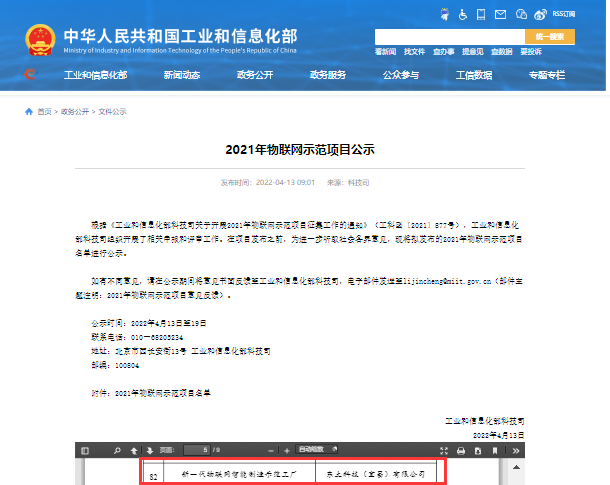The image size is (610, 485).
Task: Open the Weibo icon in header
Action: (539, 14)
